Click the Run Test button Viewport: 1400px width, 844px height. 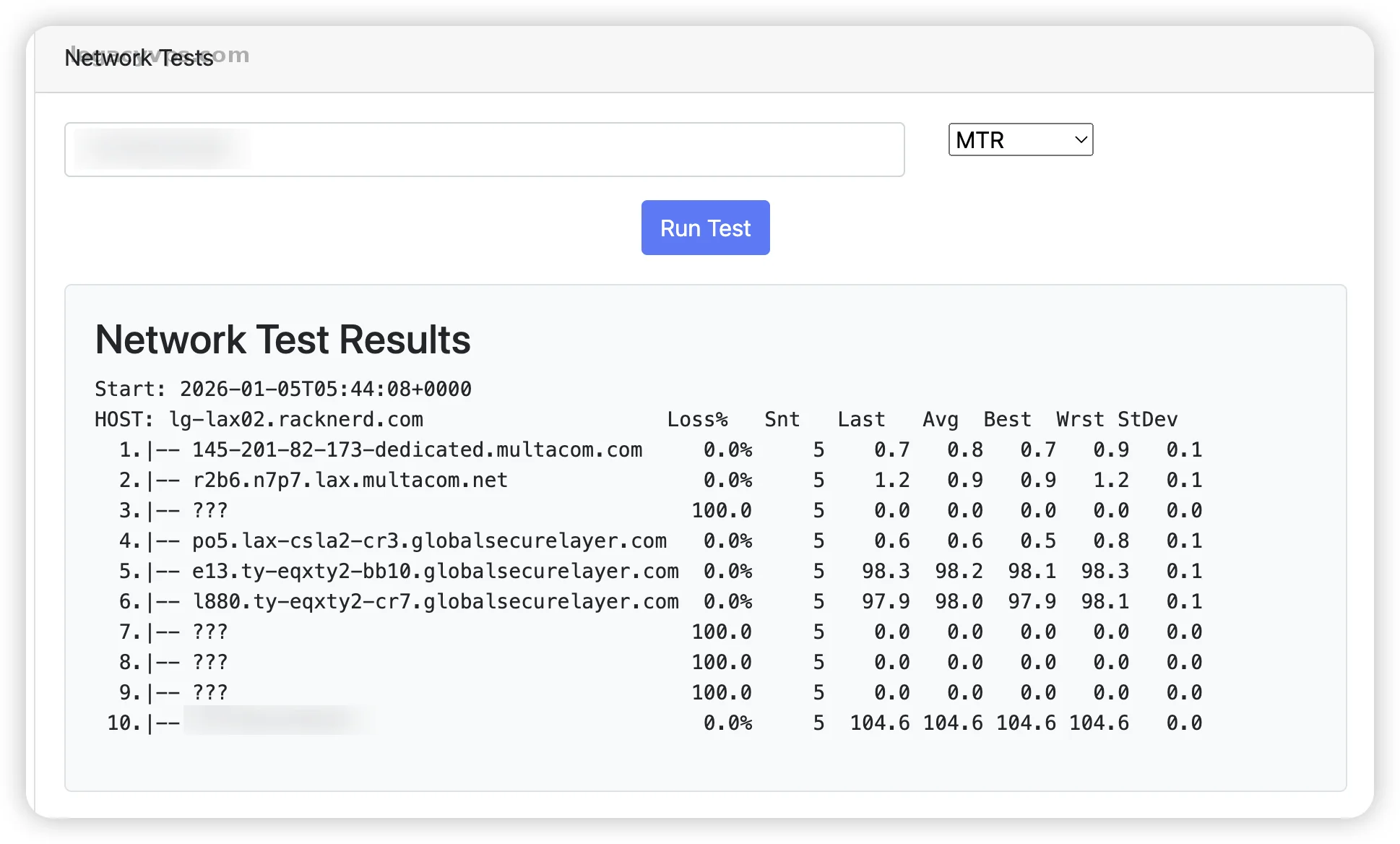pyautogui.click(x=705, y=228)
